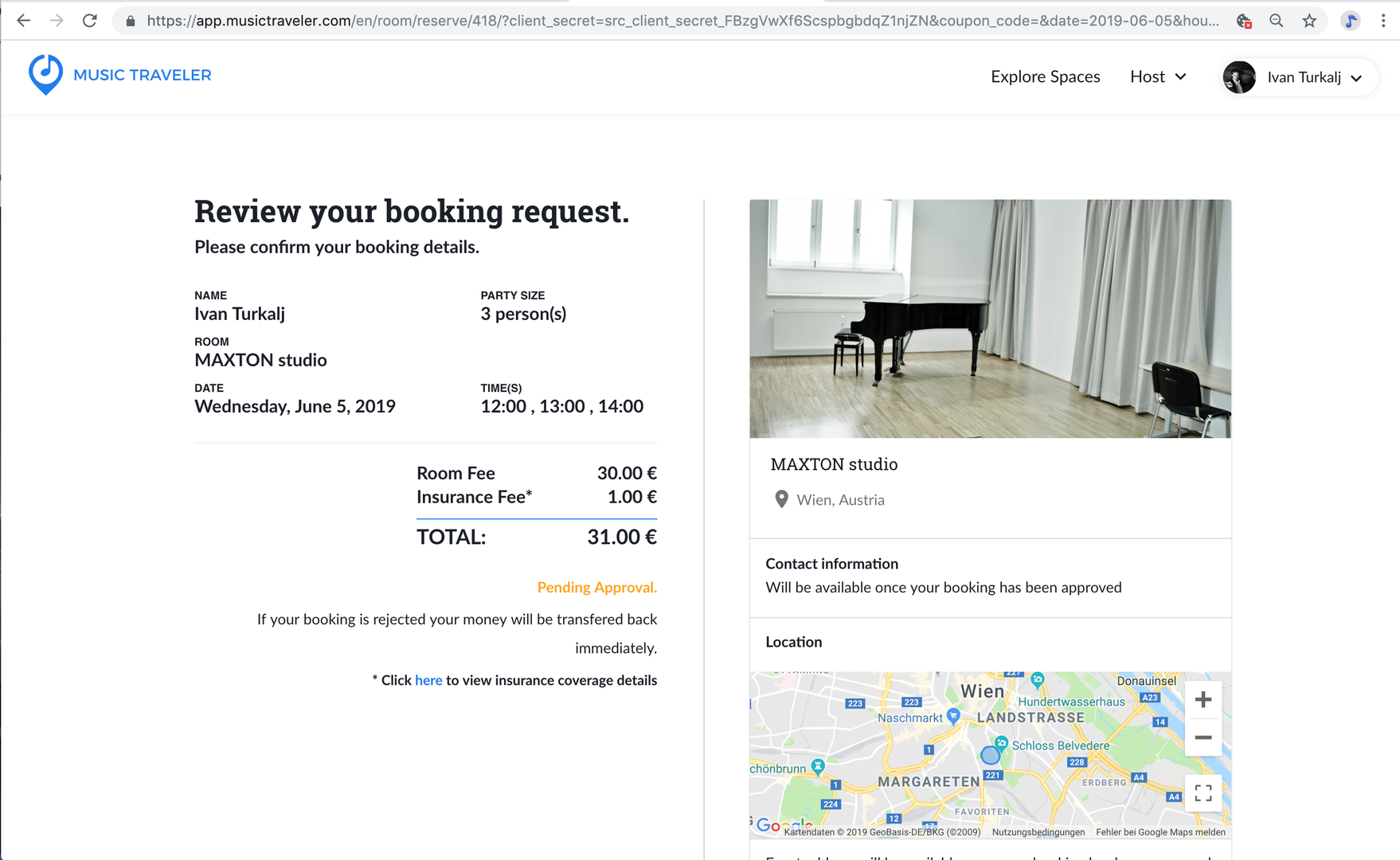Click the MAXTON studio piano room photo
The image size is (1400, 860).
pos(990,319)
